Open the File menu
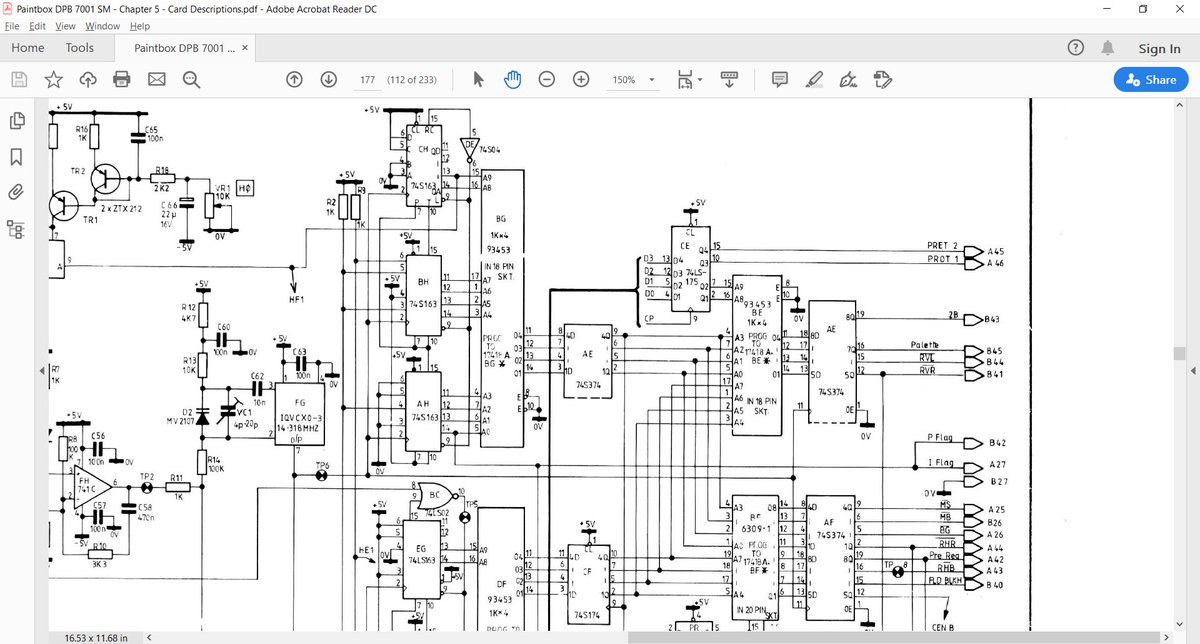The width and height of the screenshot is (1200, 644). coord(11,26)
